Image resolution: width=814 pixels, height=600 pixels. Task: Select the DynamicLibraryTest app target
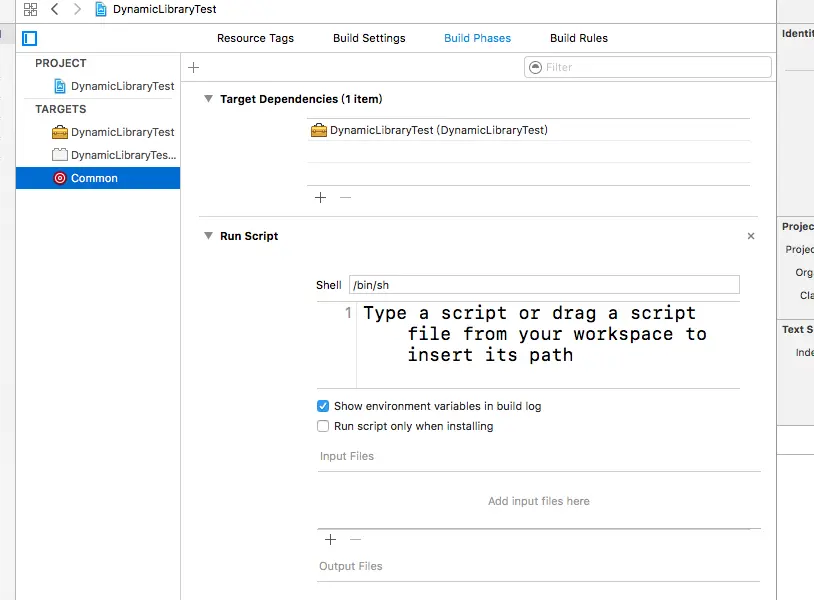pos(98,132)
